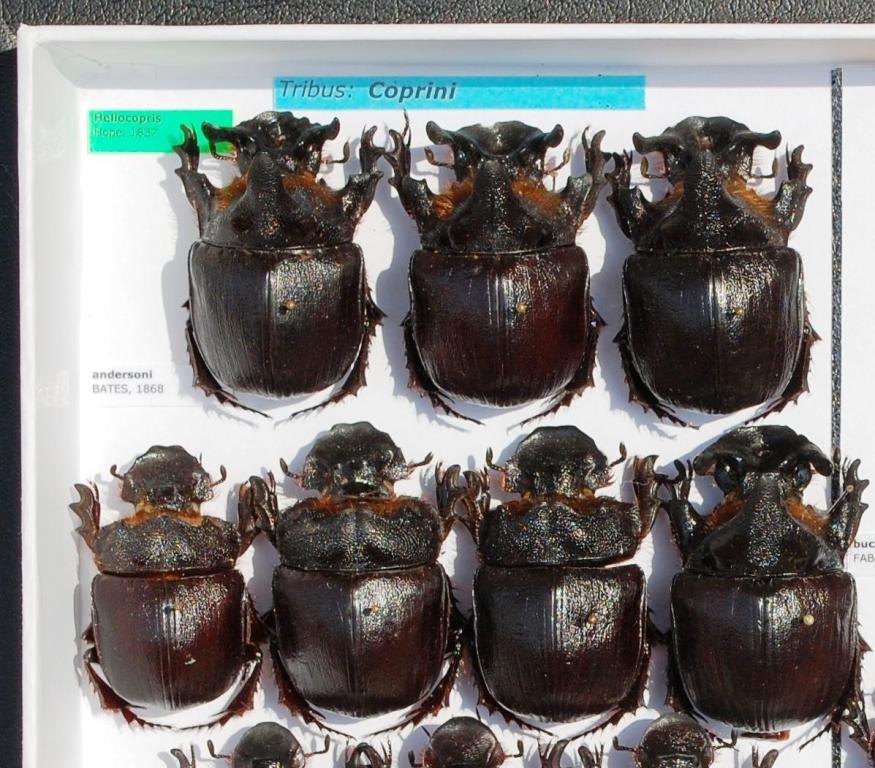The image size is (875, 768).
Task: Click the partly visible label at right edge
Action: click(862, 551)
